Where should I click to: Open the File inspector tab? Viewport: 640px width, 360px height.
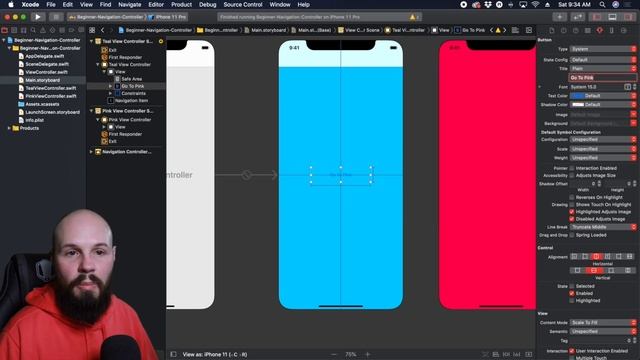click(552, 30)
